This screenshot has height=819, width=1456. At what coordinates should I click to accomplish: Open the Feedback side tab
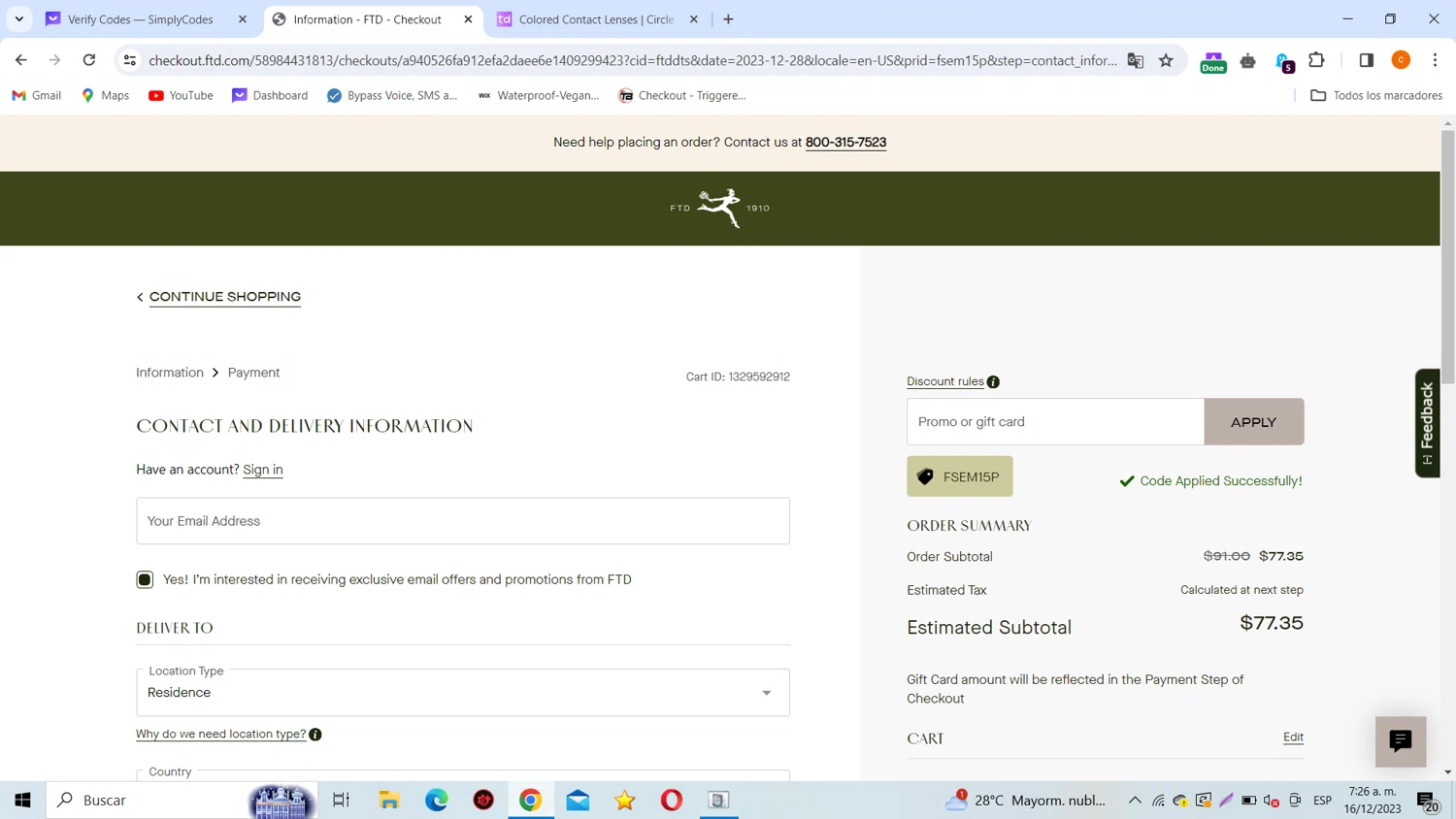(1427, 423)
